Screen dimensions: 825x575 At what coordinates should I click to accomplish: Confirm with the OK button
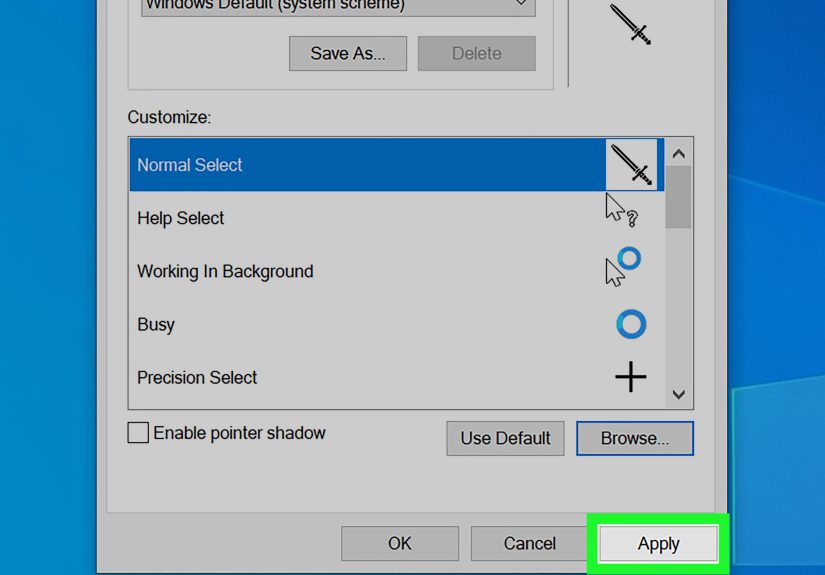click(400, 543)
